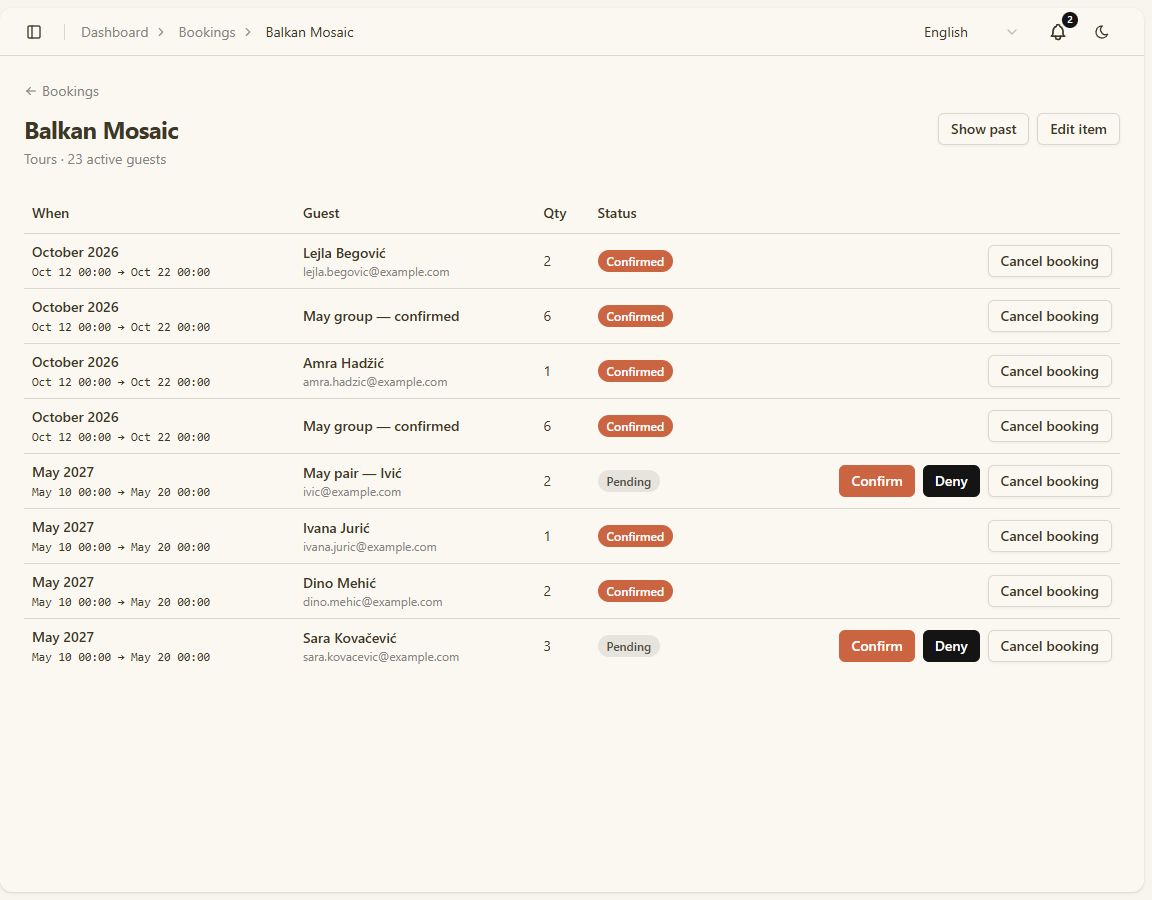Click May 2027 date in Dino Mehić row

[63, 583]
